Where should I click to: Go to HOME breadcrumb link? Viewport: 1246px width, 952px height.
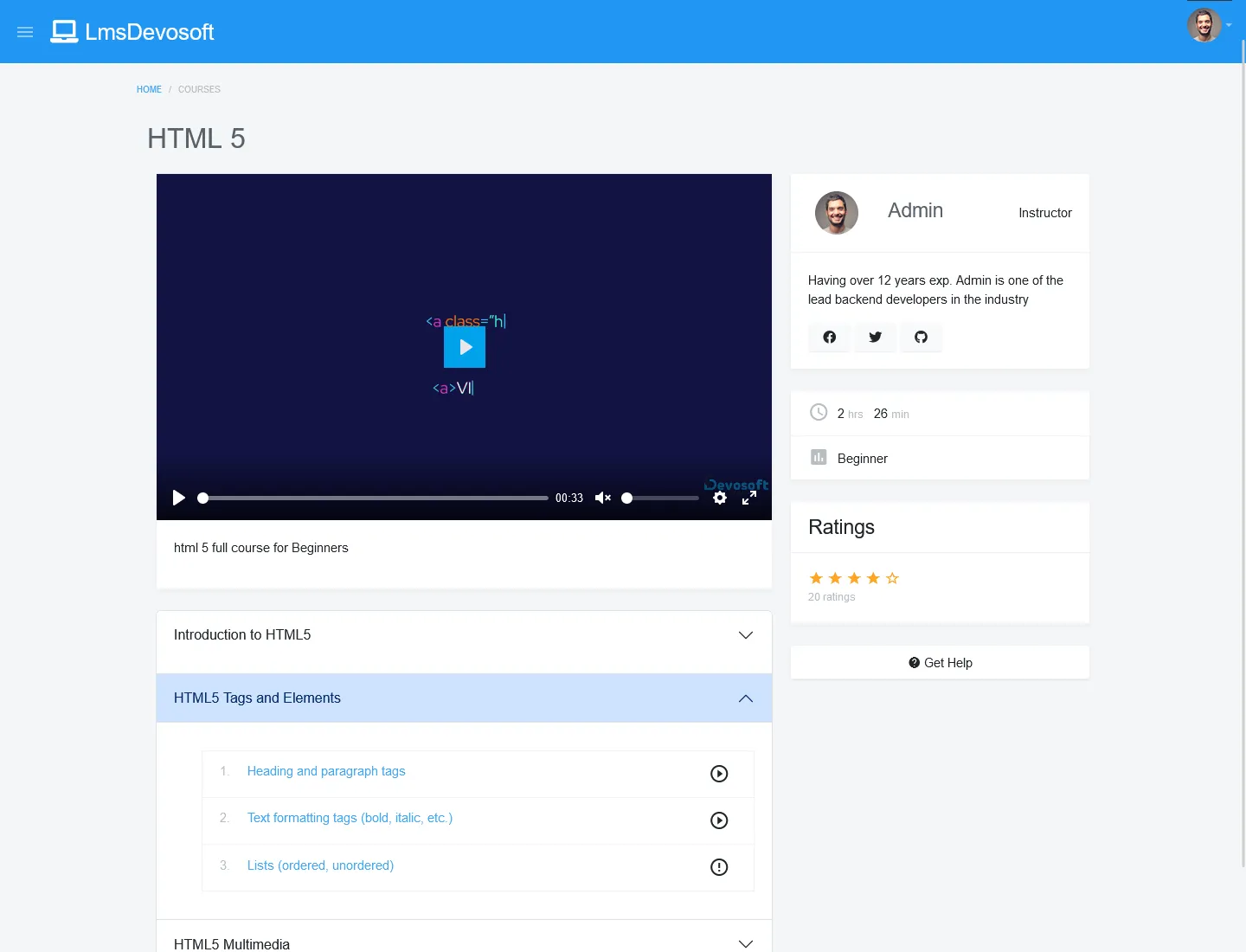click(149, 89)
